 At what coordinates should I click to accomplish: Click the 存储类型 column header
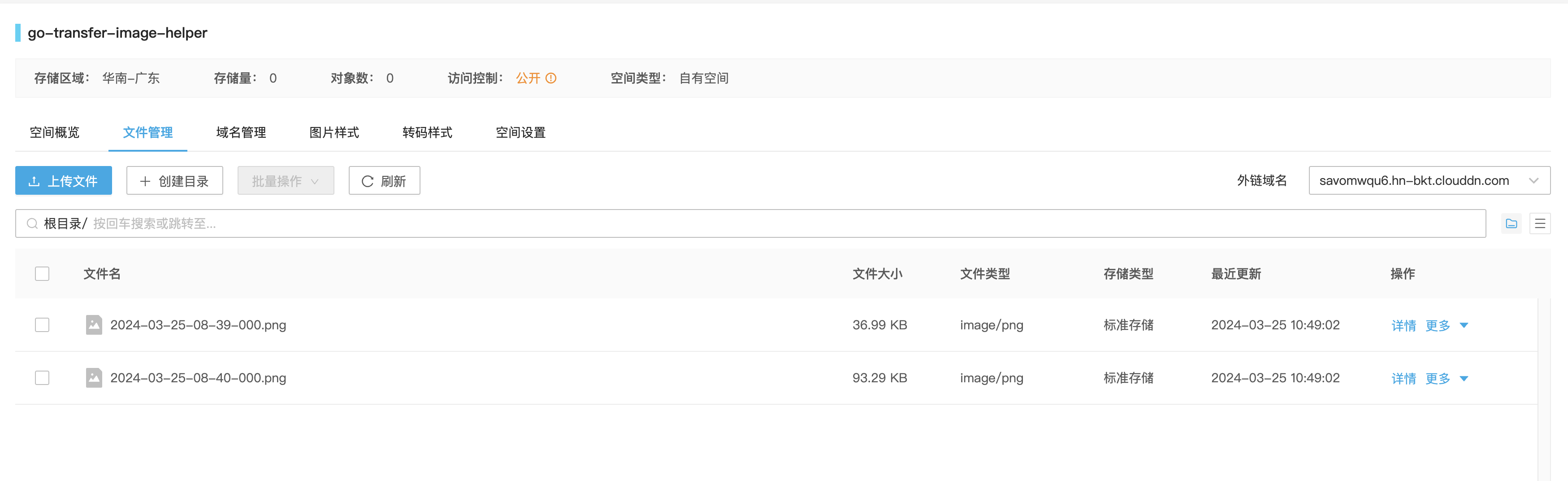(1129, 274)
